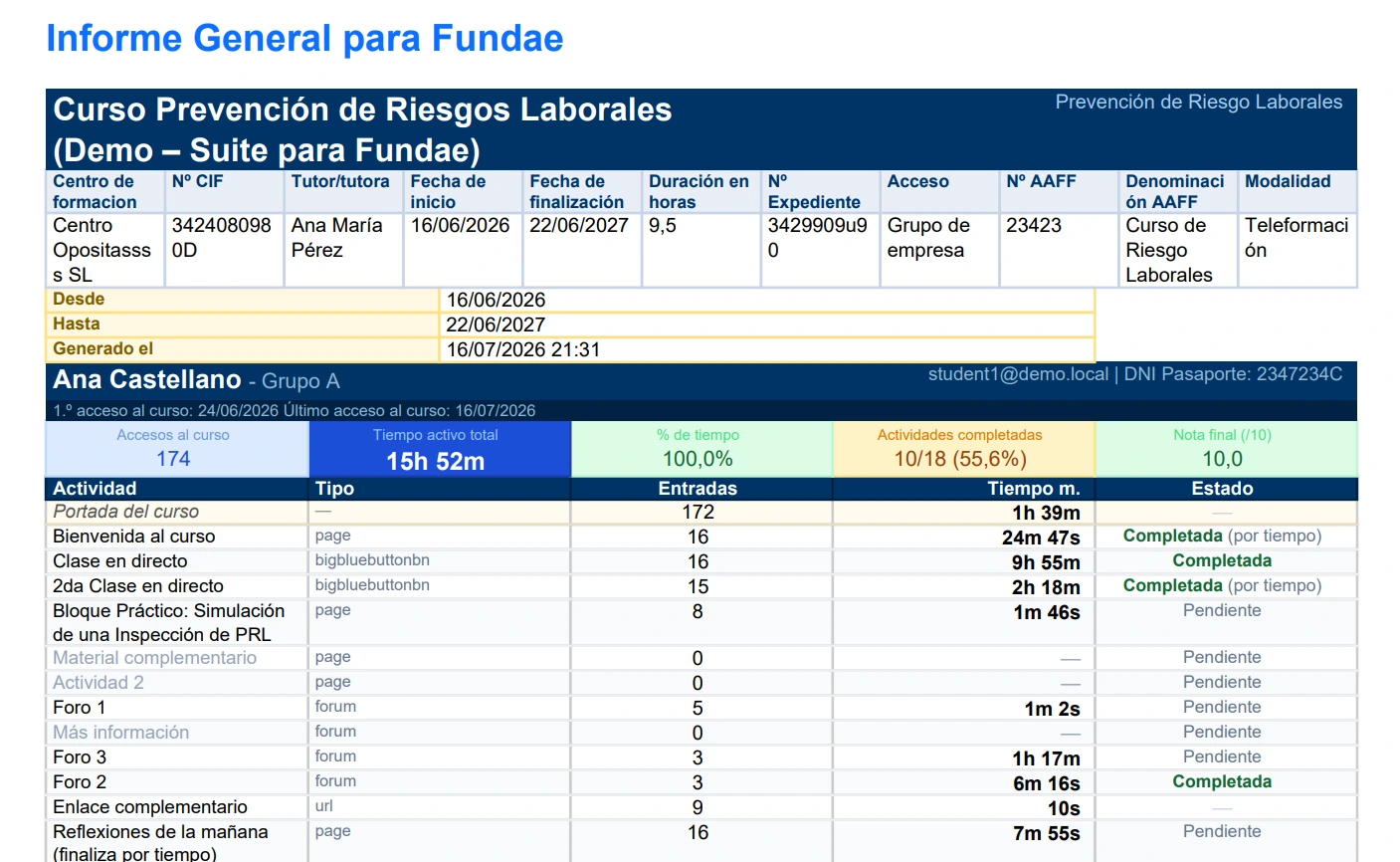This screenshot has height=862, width=1400.
Task: Click the 'Reflexiones de la mañana' activity
Action: tap(161, 842)
